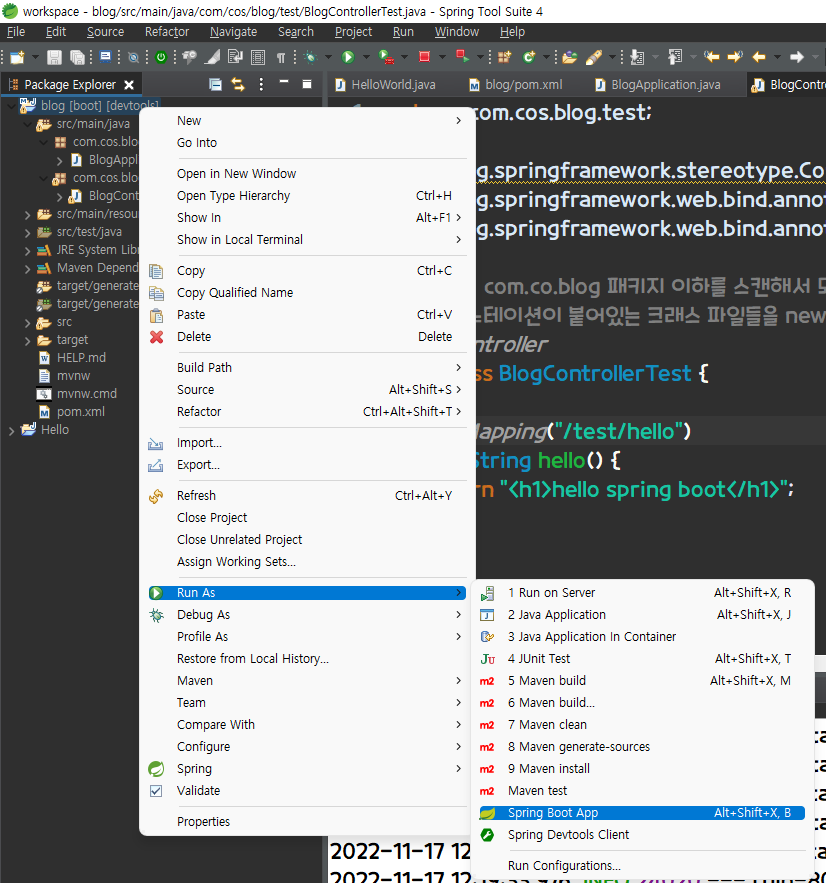Switch to the blog/pom.xml editor tab
The image size is (826, 883).
pyautogui.click(x=516, y=85)
